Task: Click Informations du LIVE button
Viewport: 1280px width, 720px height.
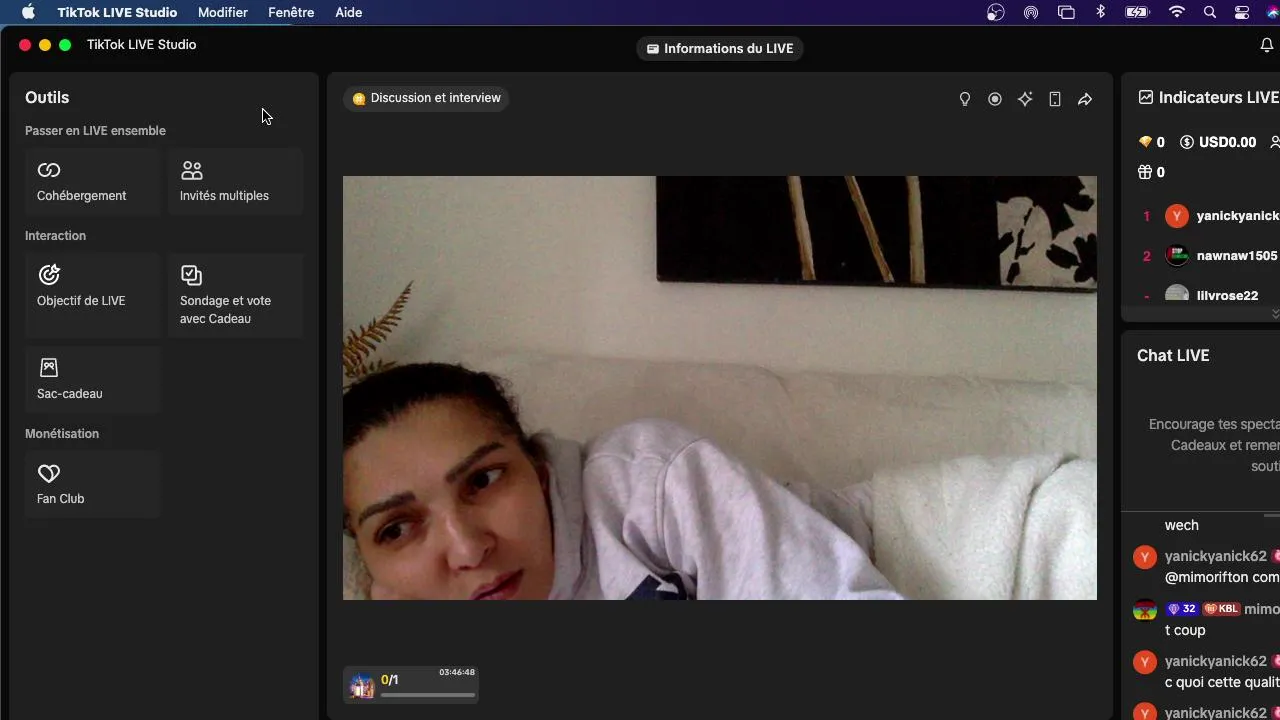Action: pyautogui.click(x=720, y=48)
